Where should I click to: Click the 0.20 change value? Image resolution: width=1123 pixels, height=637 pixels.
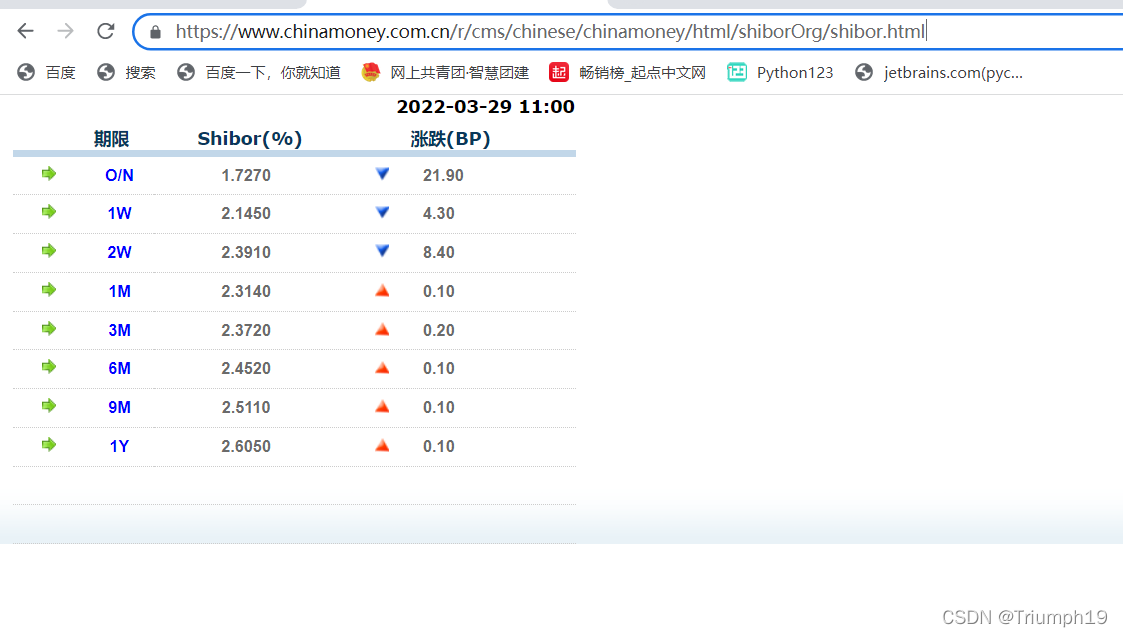click(x=438, y=330)
